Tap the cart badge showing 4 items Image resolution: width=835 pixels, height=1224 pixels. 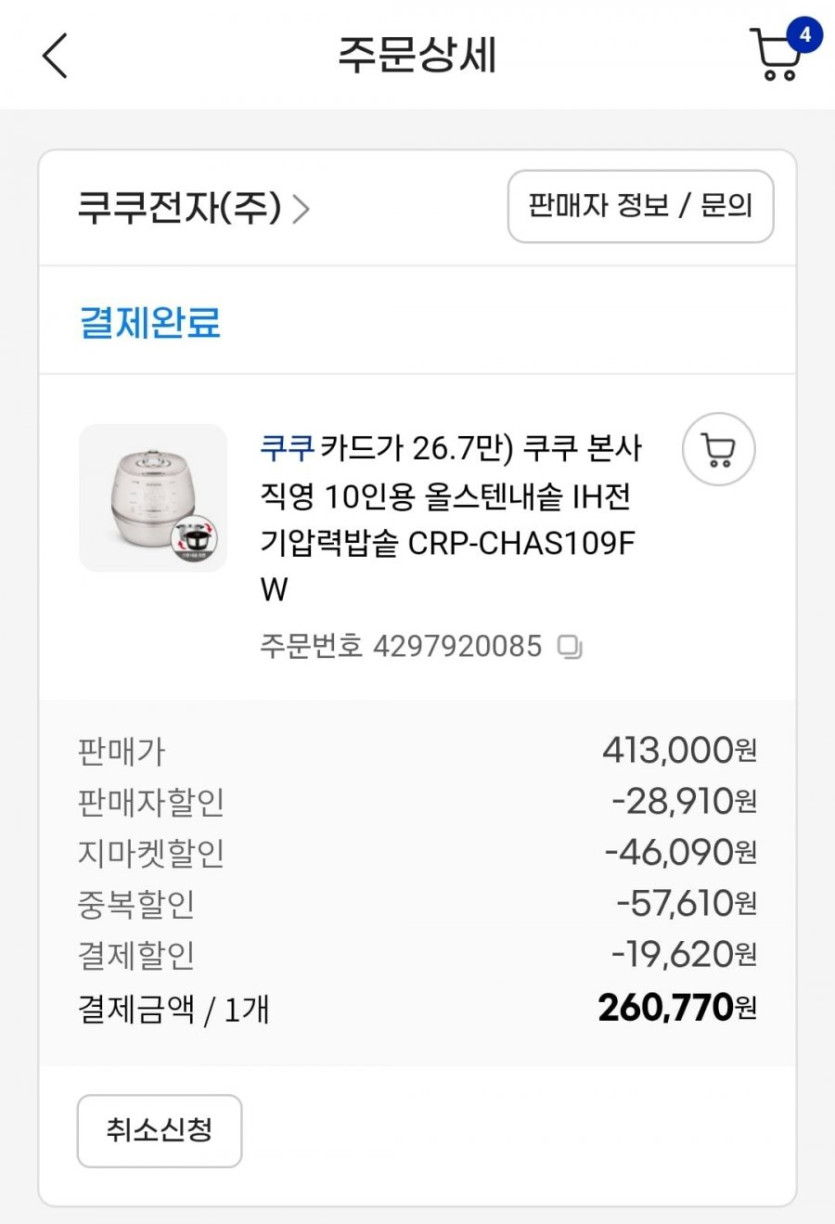[x=803, y=36]
